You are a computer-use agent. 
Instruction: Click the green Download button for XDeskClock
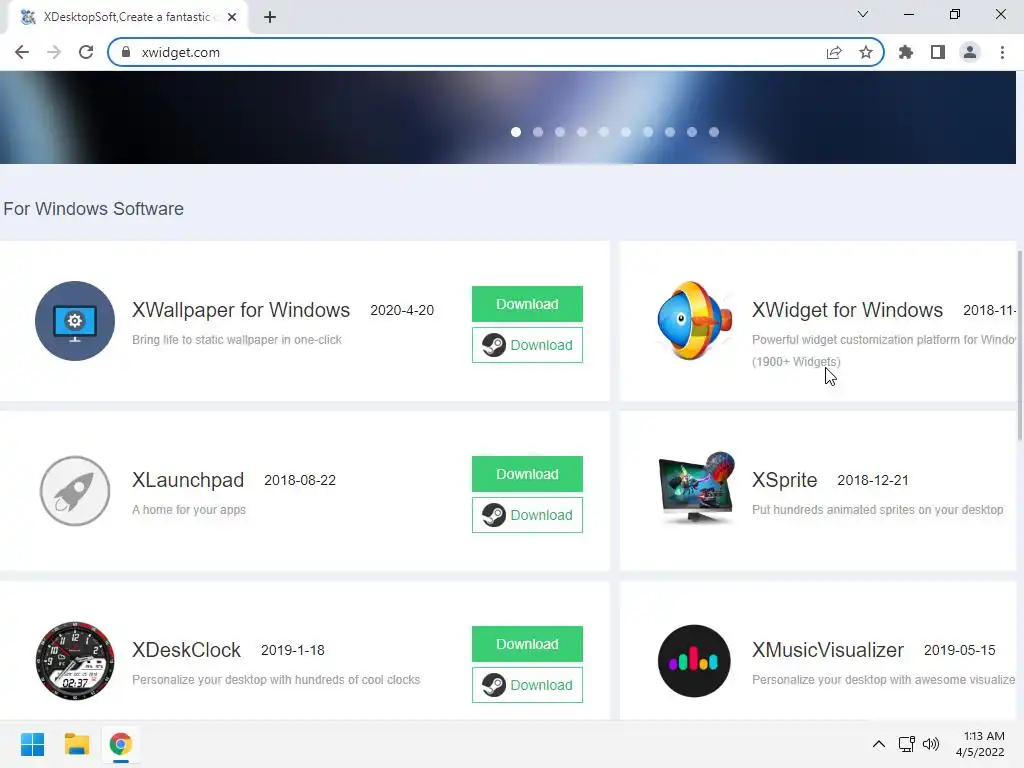click(527, 644)
